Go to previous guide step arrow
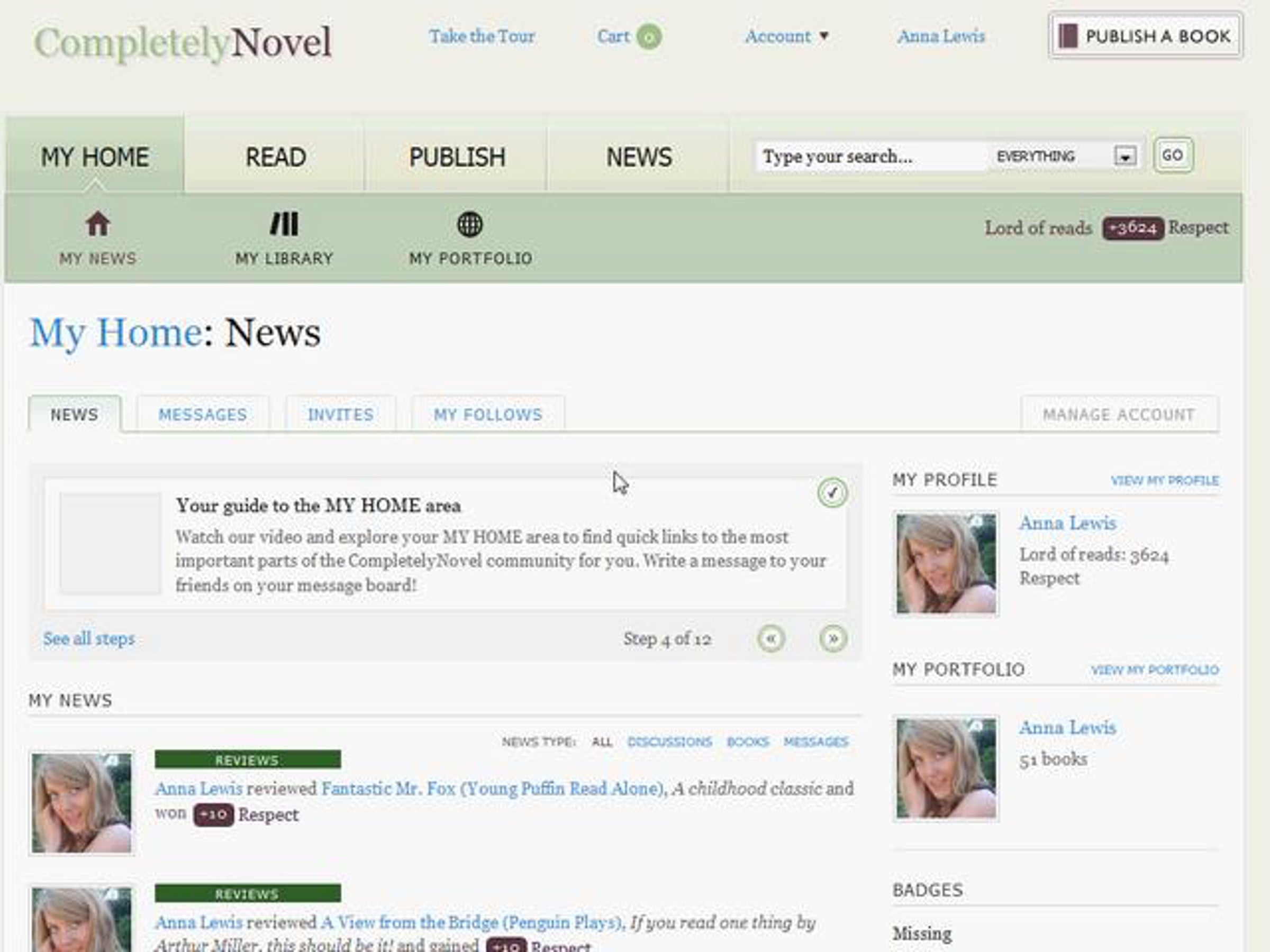The height and width of the screenshot is (952, 1270). pos(771,639)
